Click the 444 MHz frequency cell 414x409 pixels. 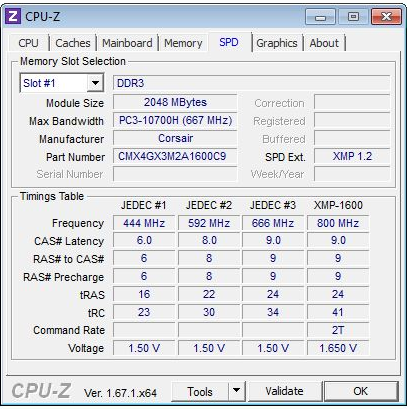144,223
